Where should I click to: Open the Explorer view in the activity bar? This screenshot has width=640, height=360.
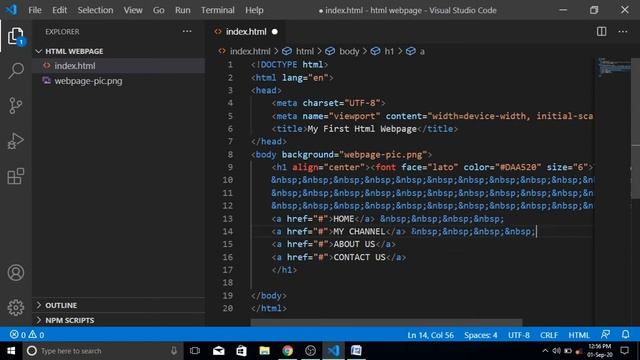coord(16,36)
